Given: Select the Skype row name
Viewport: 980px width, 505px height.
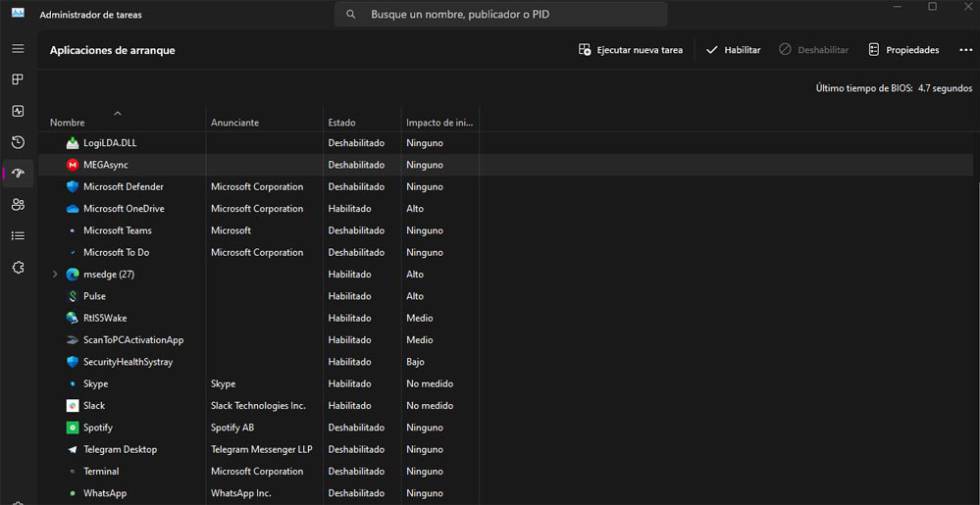Looking at the screenshot, I should 96,384.
